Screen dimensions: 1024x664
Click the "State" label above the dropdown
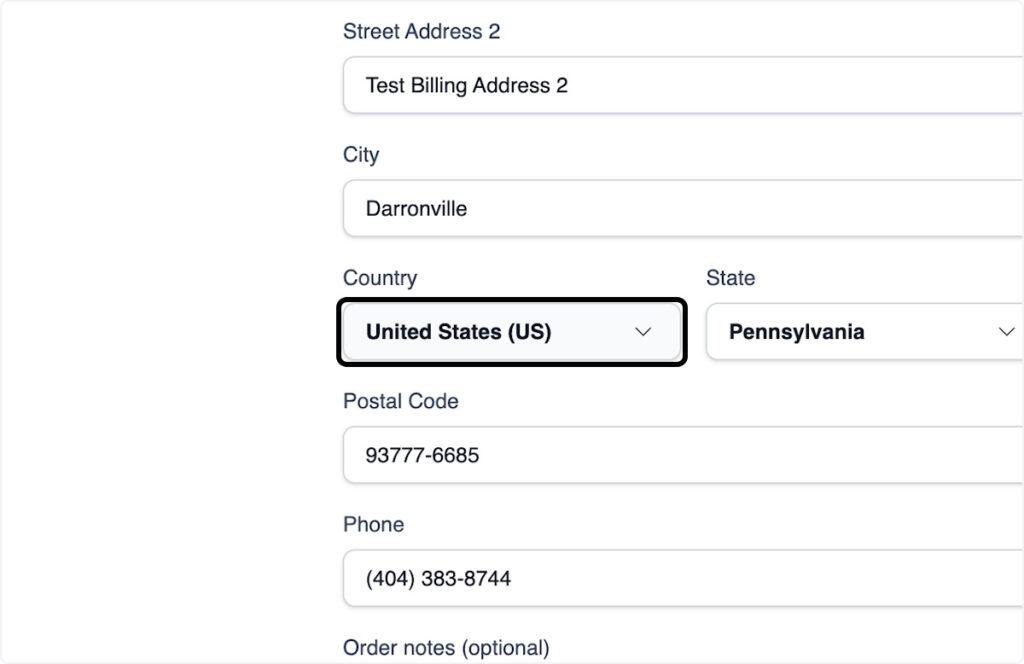(730, 278)
